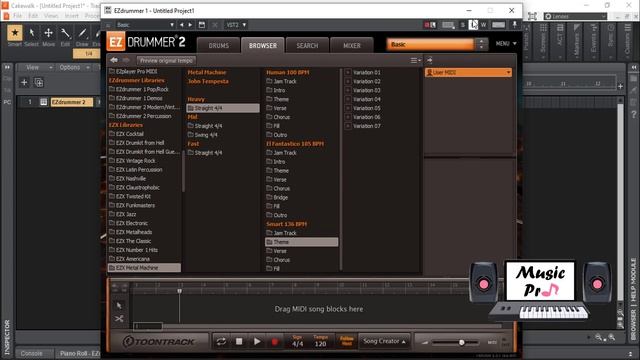Click the box beside Variation 07

(x=348, y=126)
